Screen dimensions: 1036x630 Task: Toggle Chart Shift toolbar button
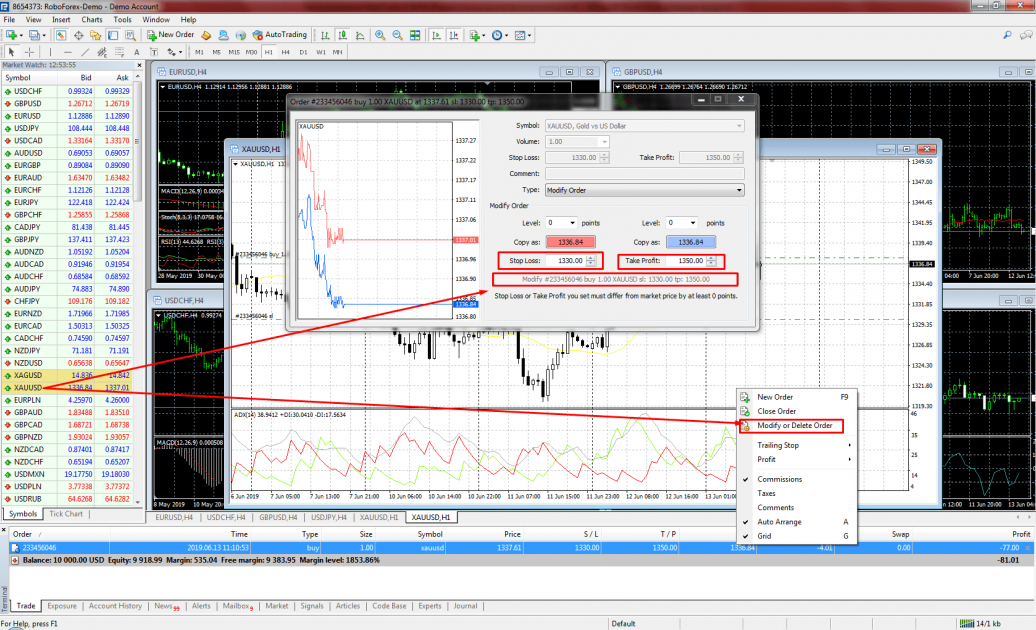coord(453,35)
